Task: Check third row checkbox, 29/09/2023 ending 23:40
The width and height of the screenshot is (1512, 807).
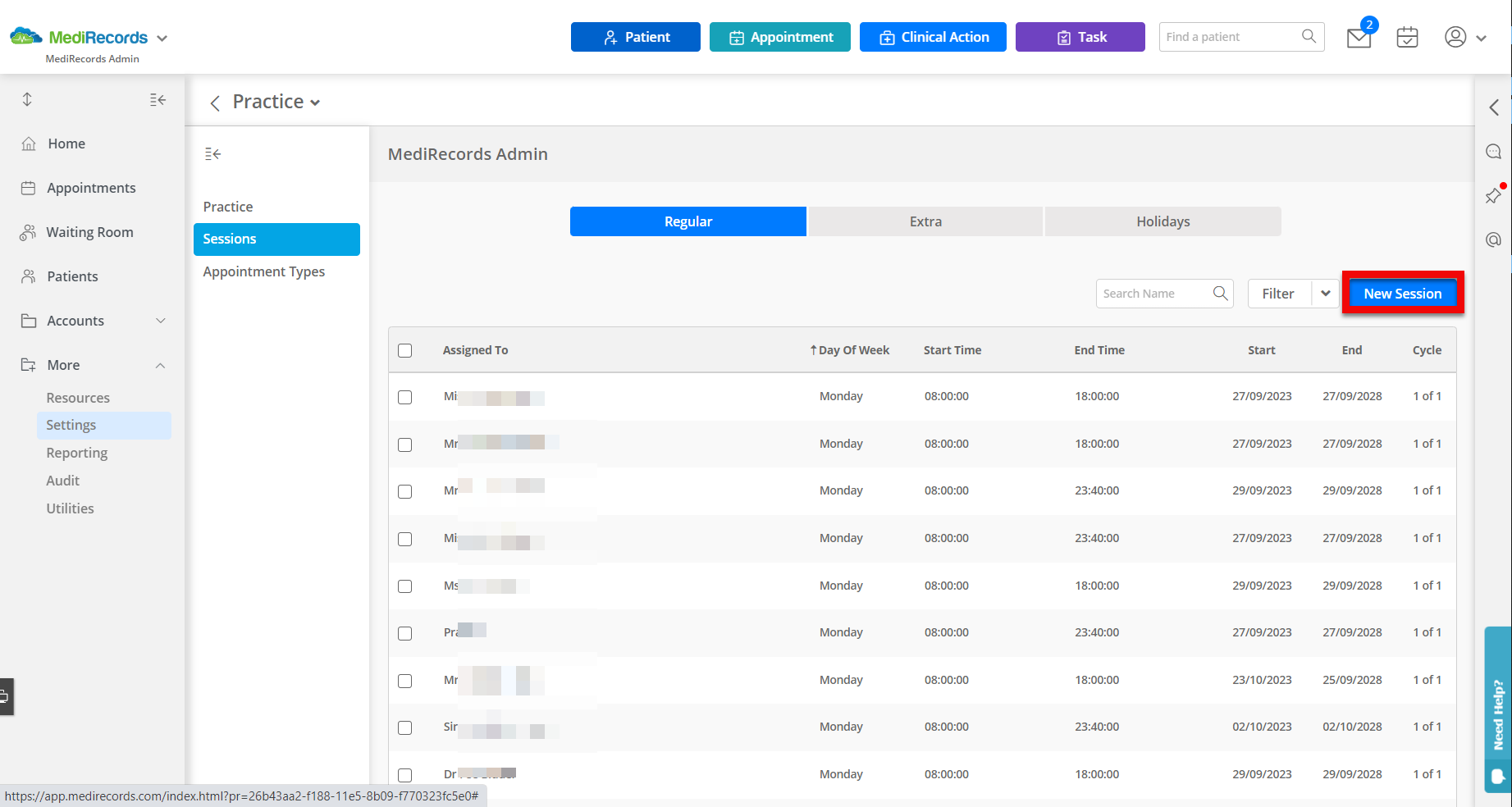Action: coord(404,491)
